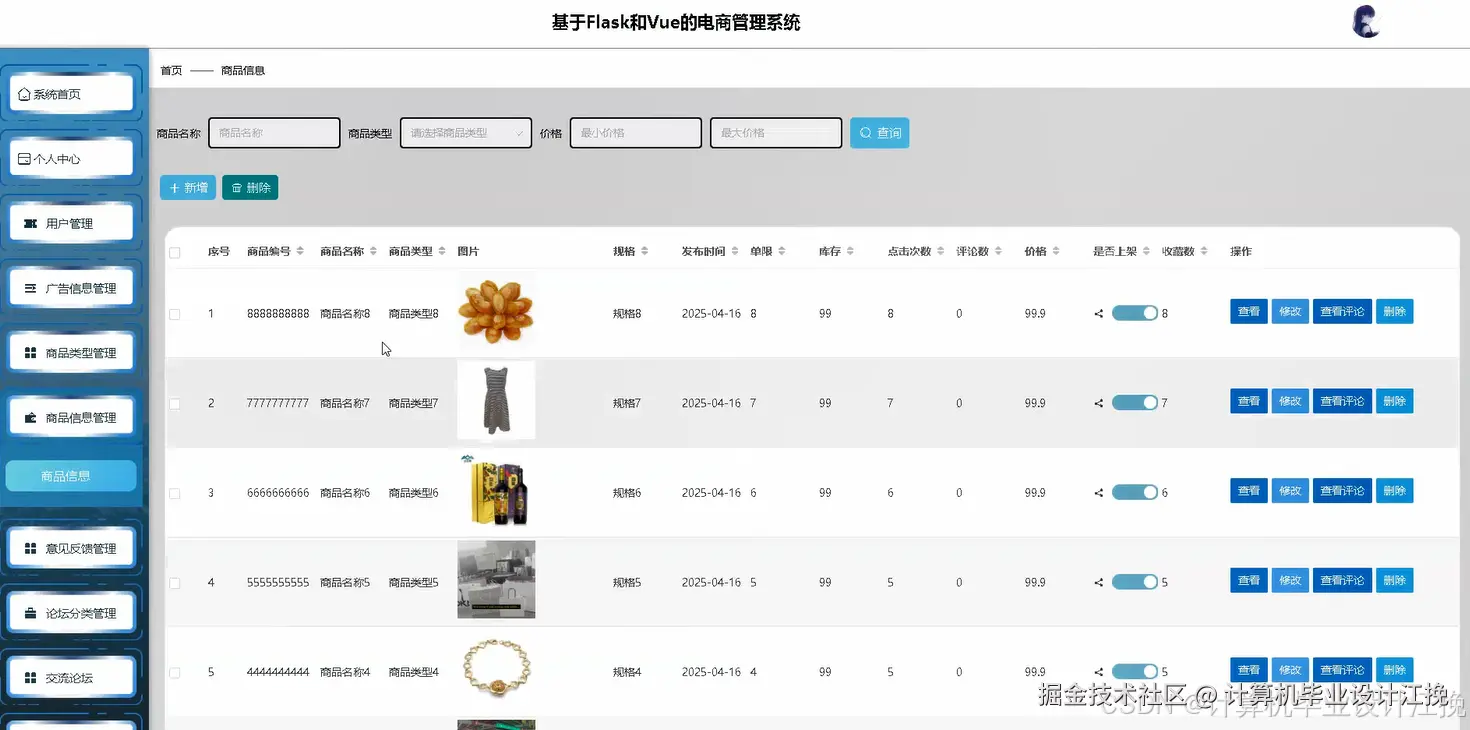
Task: Check the box for row 商品名称7
Action: tap(175, 404)
